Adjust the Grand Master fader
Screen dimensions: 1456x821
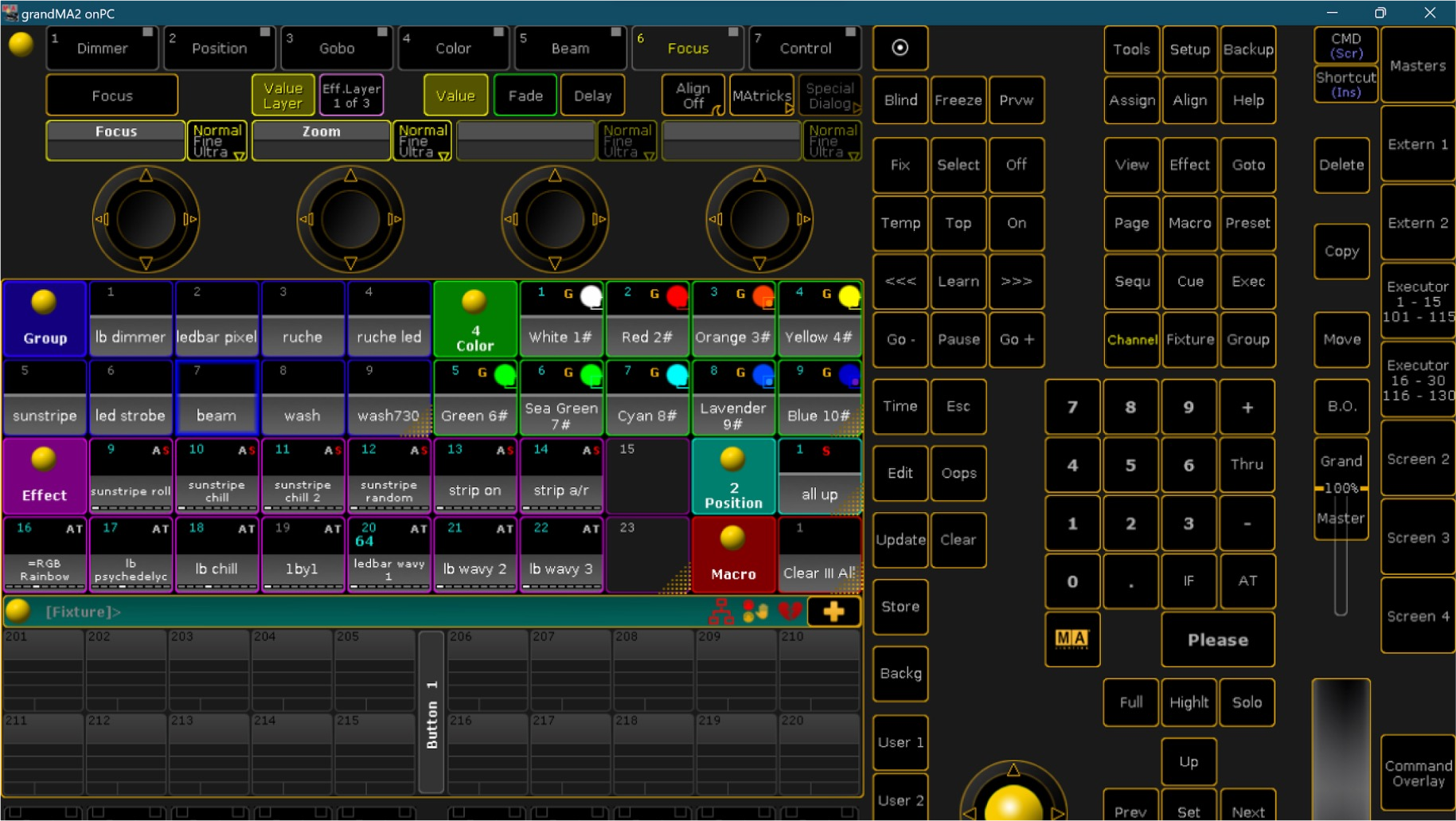(x=1341, y=488)
